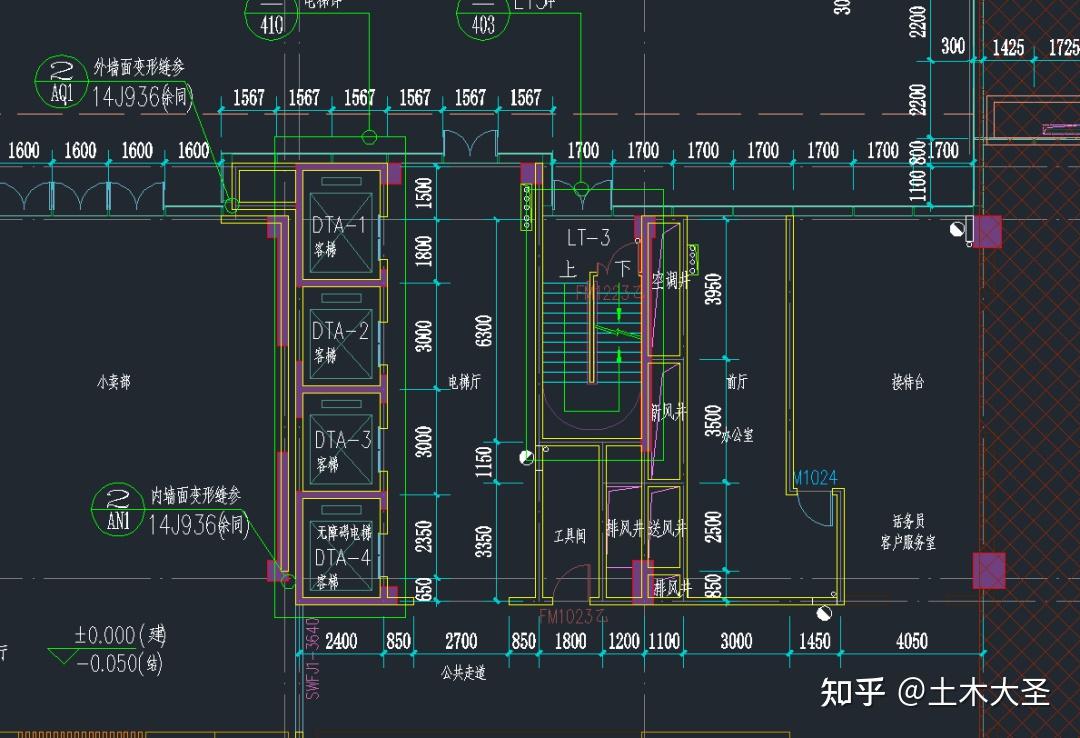Select the FM1223乙 door tag on stairs

(609, 294)
